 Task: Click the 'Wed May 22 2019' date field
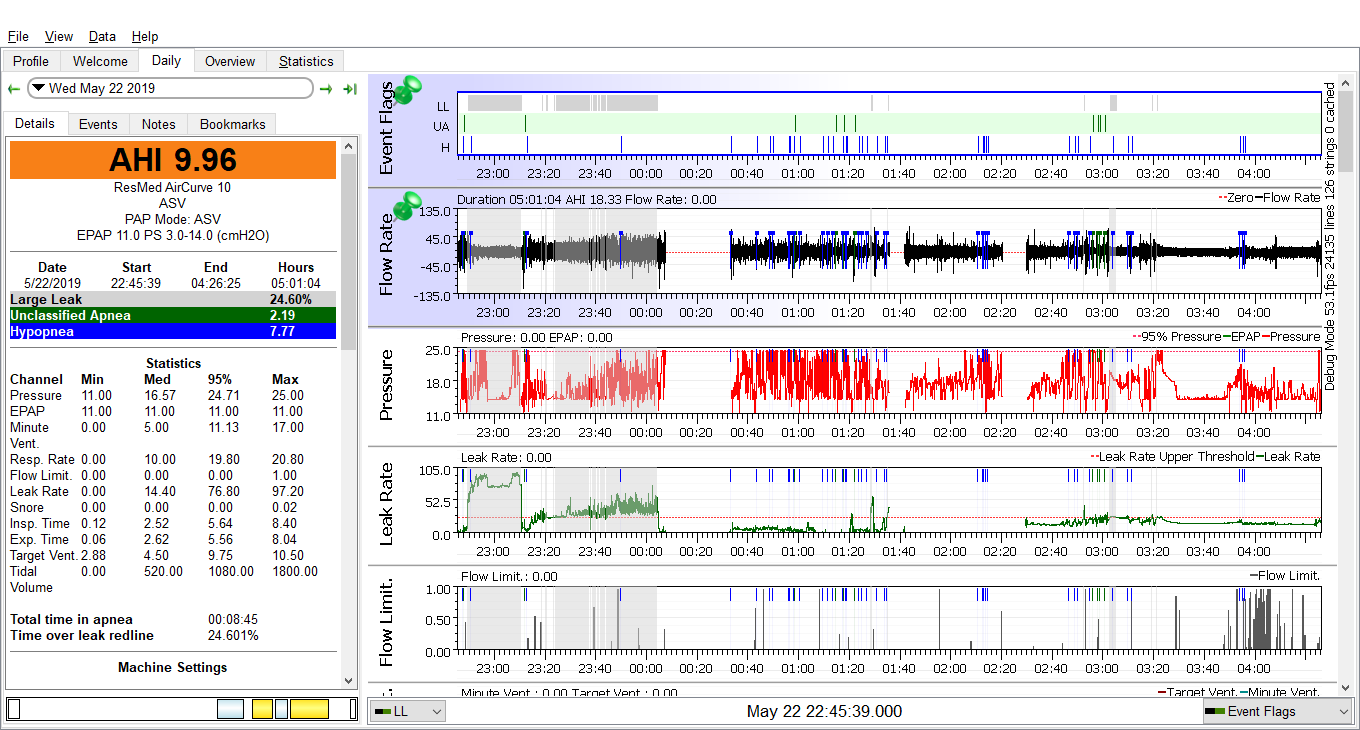170,88
